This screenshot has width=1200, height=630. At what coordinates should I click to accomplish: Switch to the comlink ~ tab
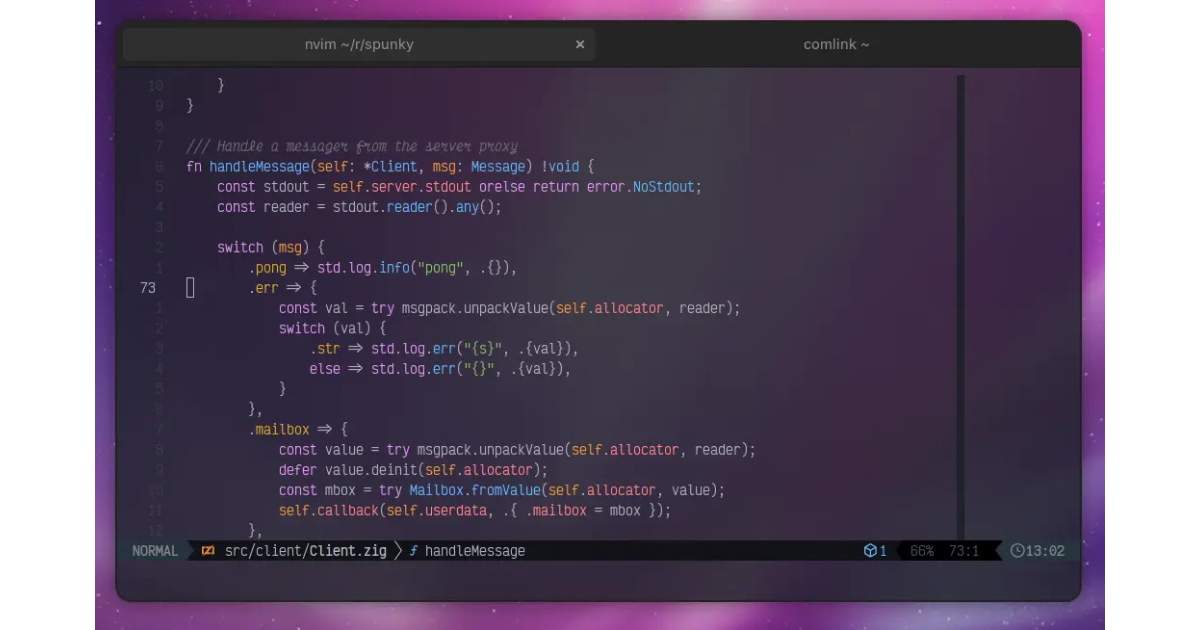point(836,45)
